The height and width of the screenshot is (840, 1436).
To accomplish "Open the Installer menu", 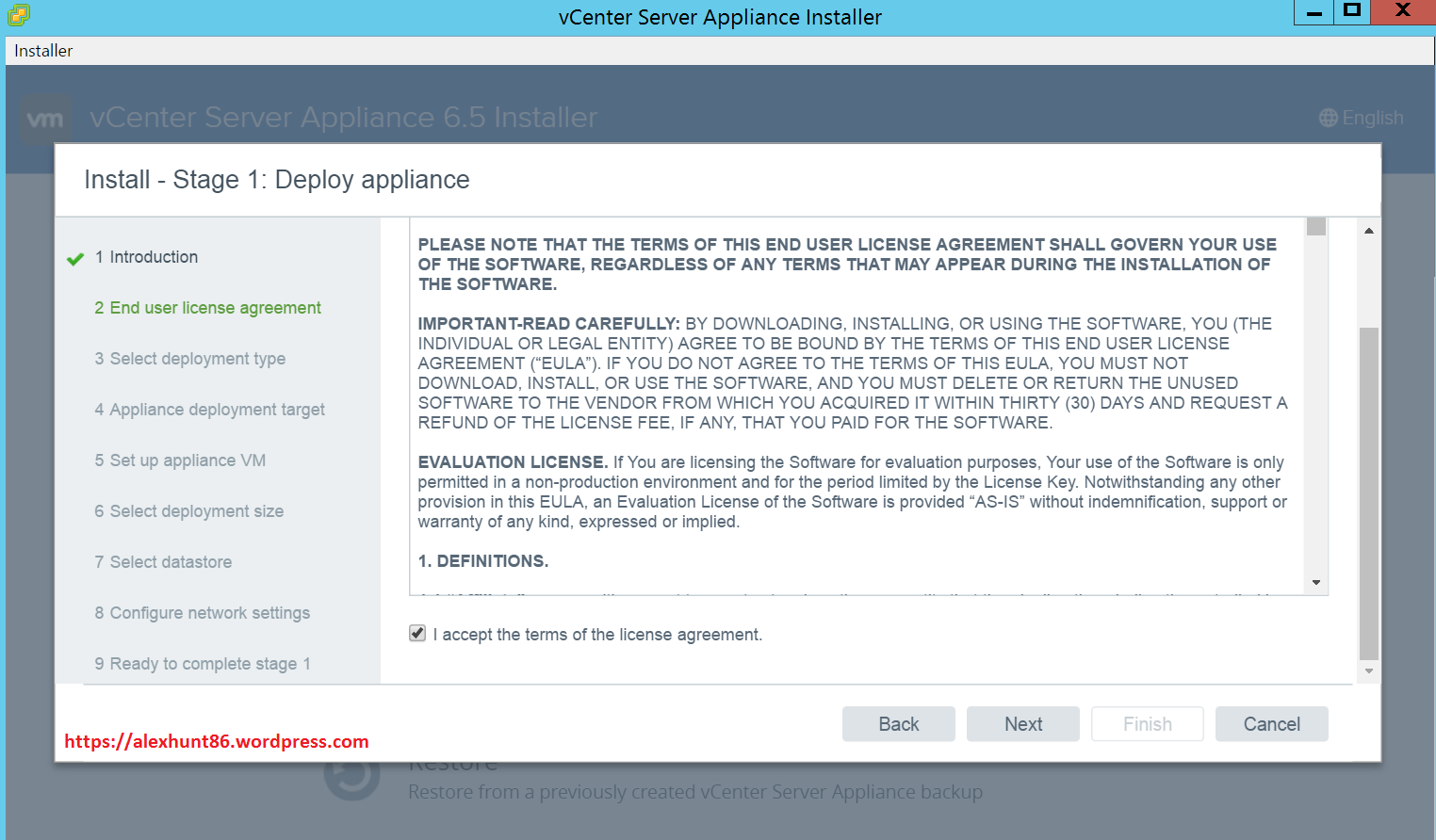I will click(43, 51).
